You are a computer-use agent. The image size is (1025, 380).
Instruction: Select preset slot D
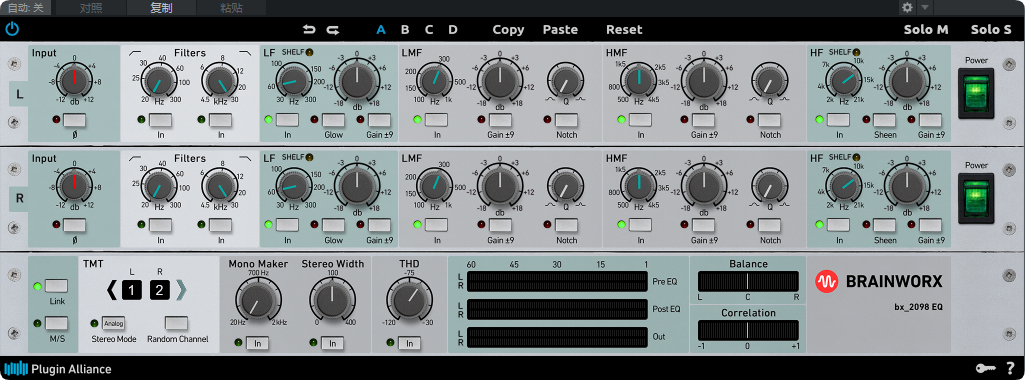(x=453, y=29)
